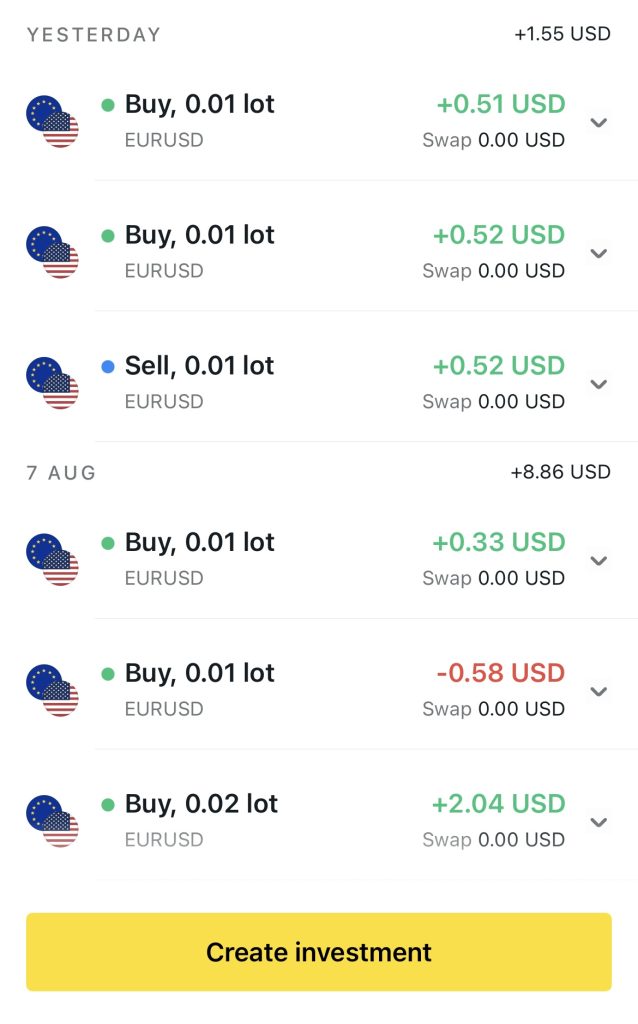Select the YESTERDAY section header
The height and width of the screenshot is (1024, 638).
[93, 35]
